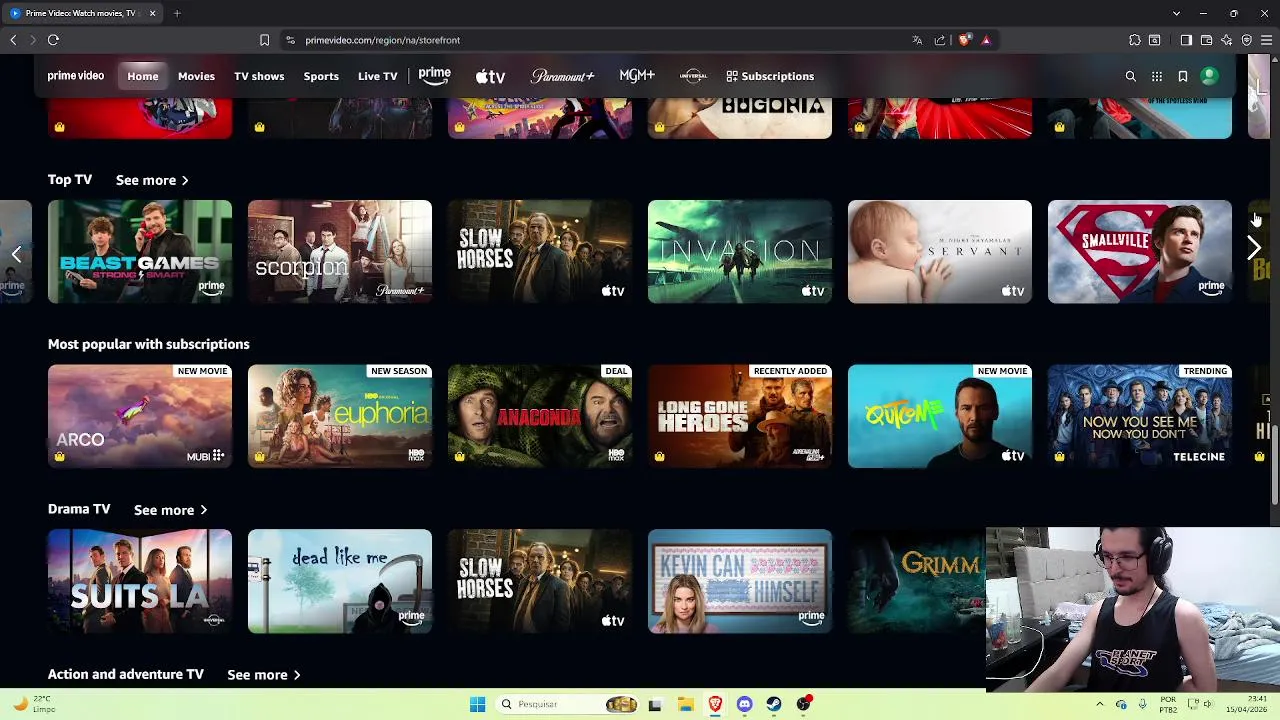Click the share page icon in address bar
This screenshot has height=720, width=1280.
(x=940, y=40)
